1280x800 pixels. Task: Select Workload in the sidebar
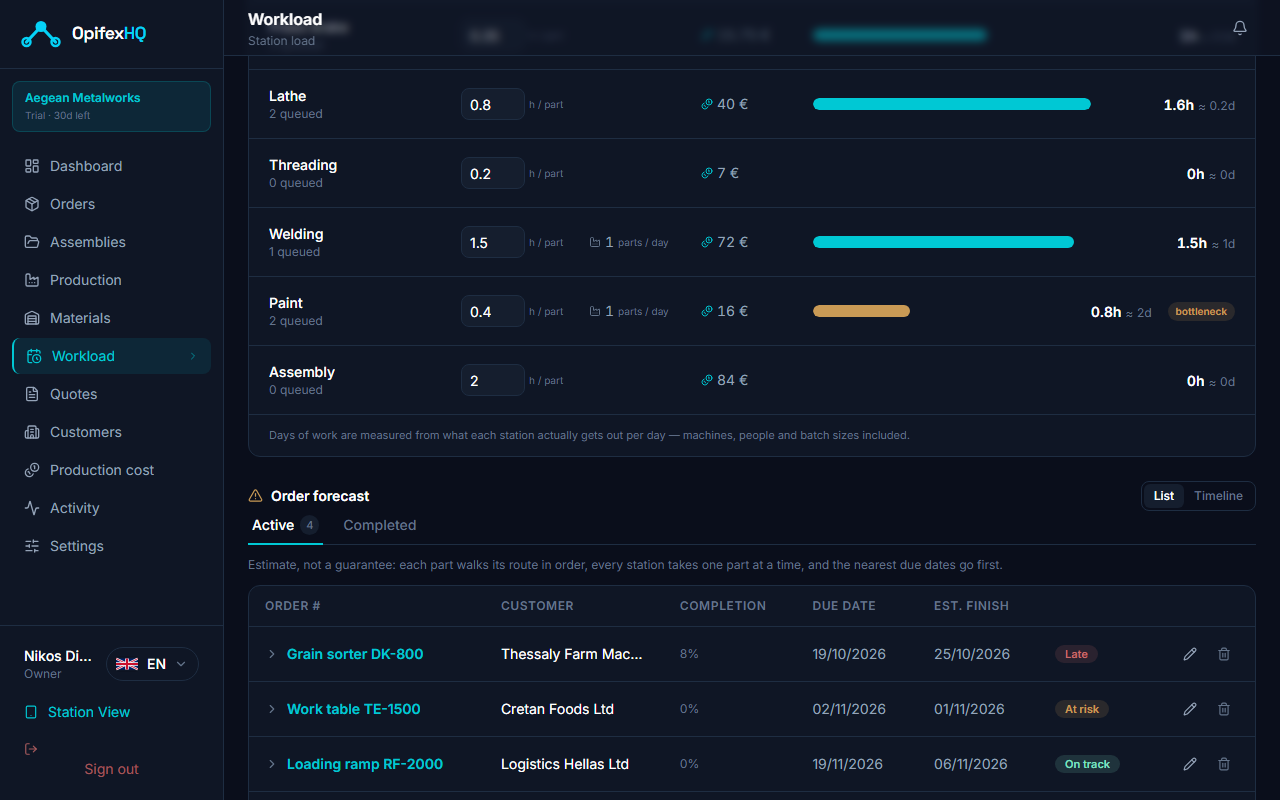pyautogui.click(x=111, y=356)
